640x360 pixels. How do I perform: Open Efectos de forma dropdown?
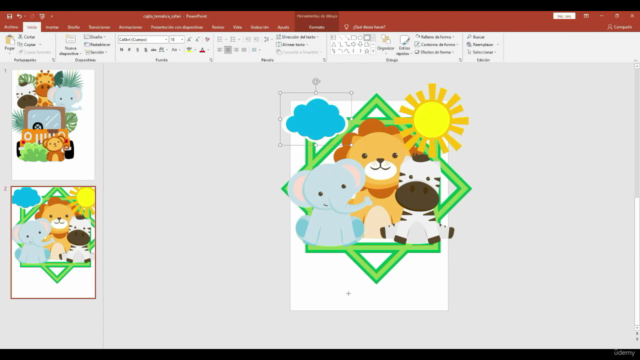pos(435,52)
